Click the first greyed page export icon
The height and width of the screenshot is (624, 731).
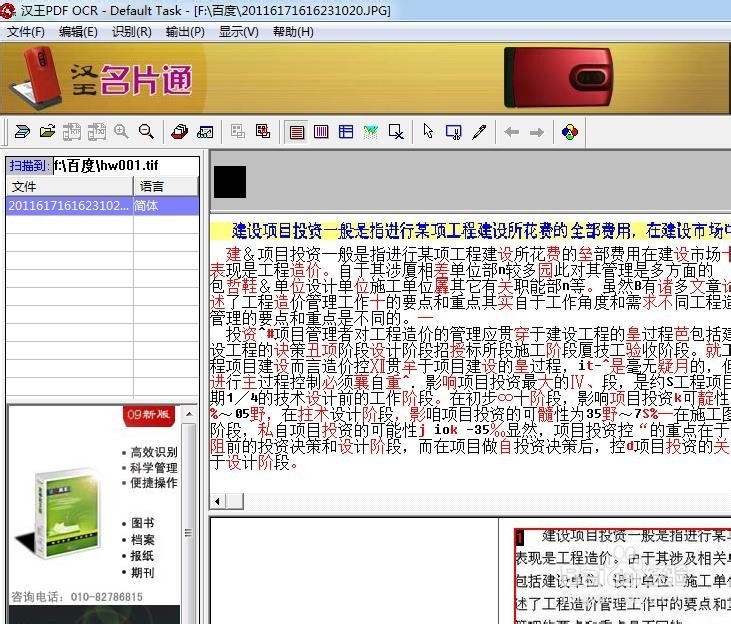(x=72, y=132)
